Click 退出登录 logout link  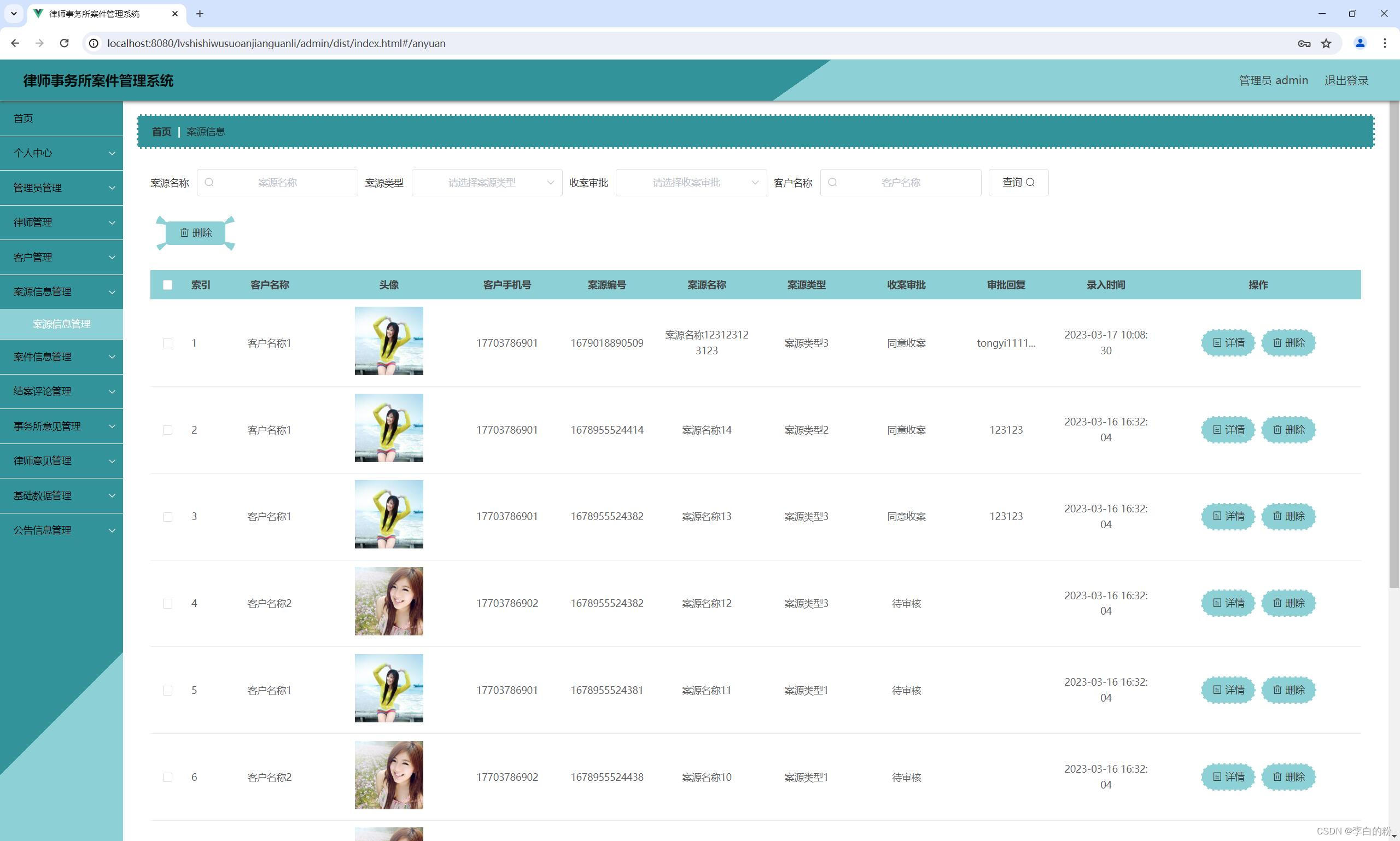[1346, 80]
